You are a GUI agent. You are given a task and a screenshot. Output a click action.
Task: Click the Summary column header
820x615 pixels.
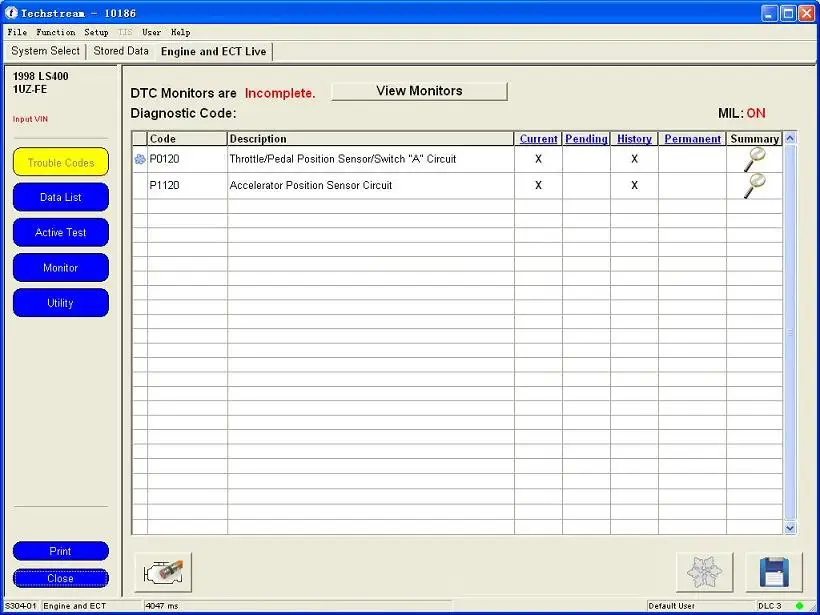(755, 139)
